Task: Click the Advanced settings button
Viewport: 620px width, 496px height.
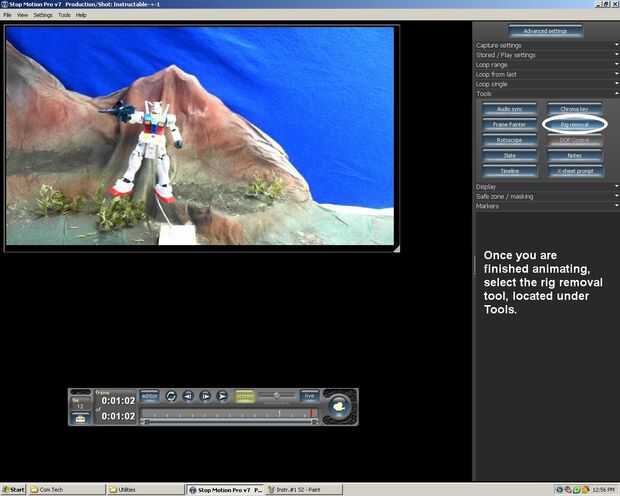Action: pyautogui.click(x=545, y=31)
